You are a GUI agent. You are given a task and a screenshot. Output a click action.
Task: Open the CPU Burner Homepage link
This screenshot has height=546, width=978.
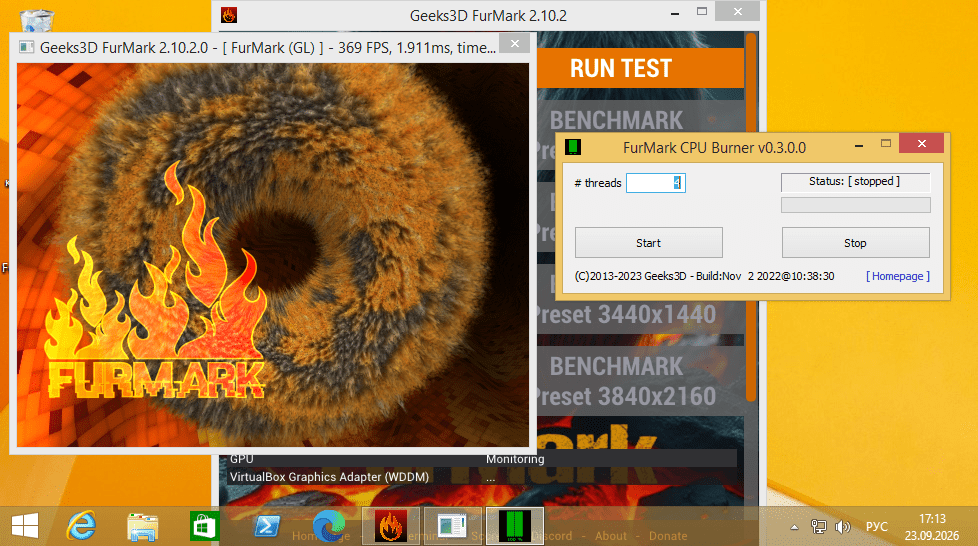(x=898, y=276)
